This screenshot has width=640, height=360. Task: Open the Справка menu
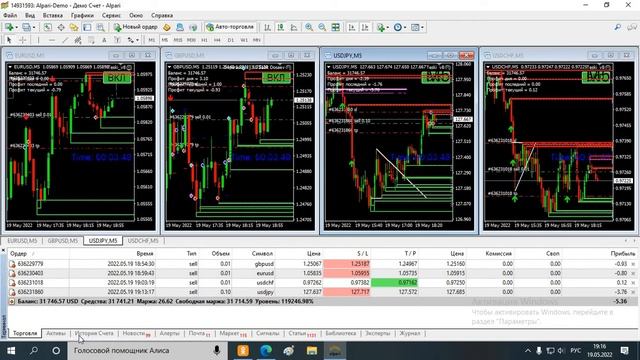(162, 15)
